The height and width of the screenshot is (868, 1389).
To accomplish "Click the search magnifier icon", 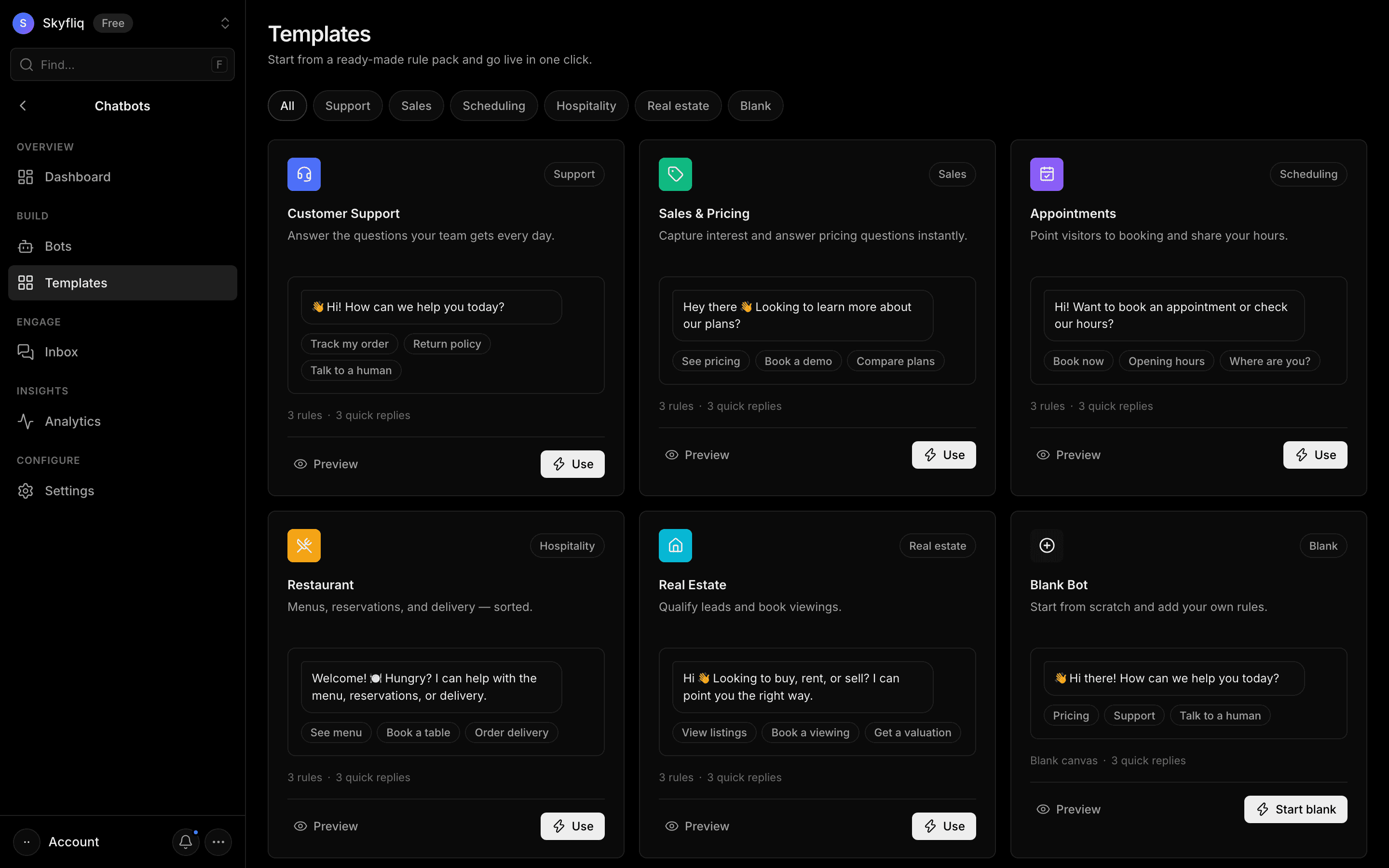I will tap(27, 64).
